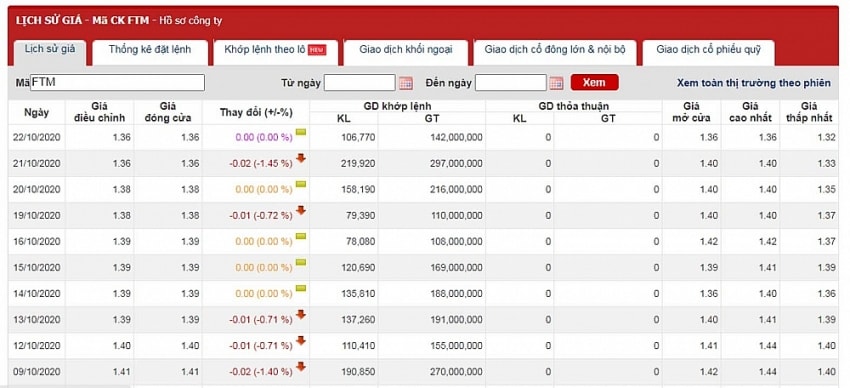Viewport: 850px width, 388px height.
Task: Click the red down arrow for 09/10/2020
Action: [301, 367]
